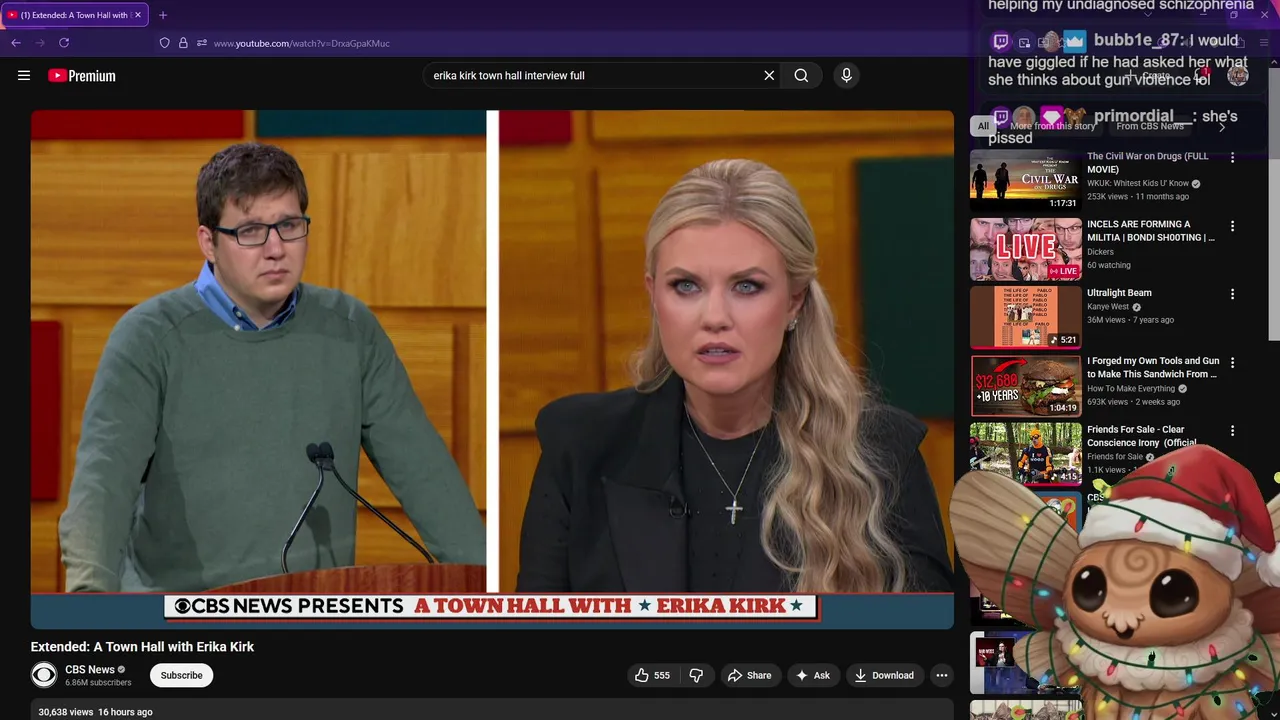The height and width of the screenshot is (720, 1280).
Task: Open options for The Civil War on Drugs video
Action: 1232,158
